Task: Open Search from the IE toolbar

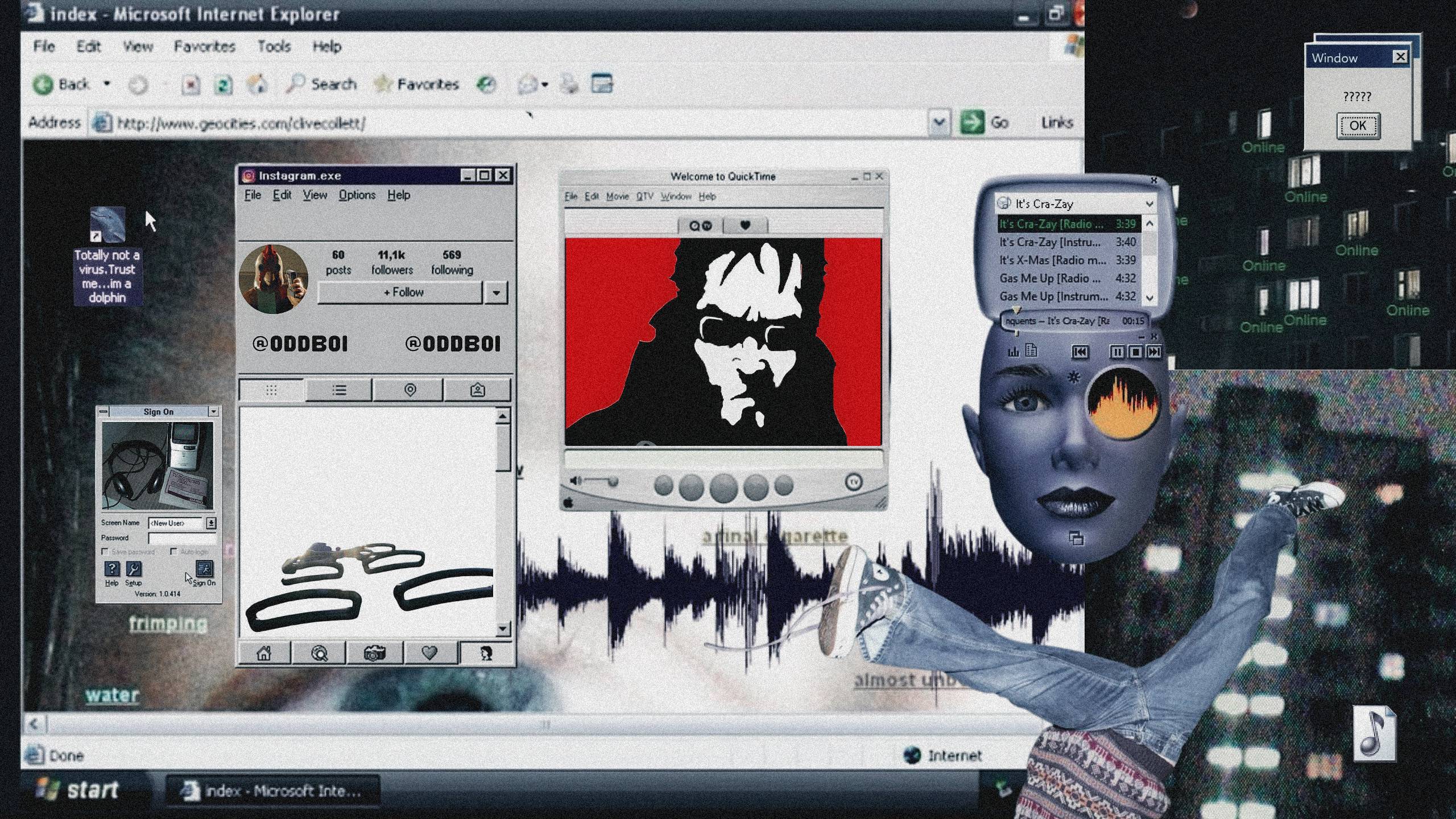Action: coord(321,85)
